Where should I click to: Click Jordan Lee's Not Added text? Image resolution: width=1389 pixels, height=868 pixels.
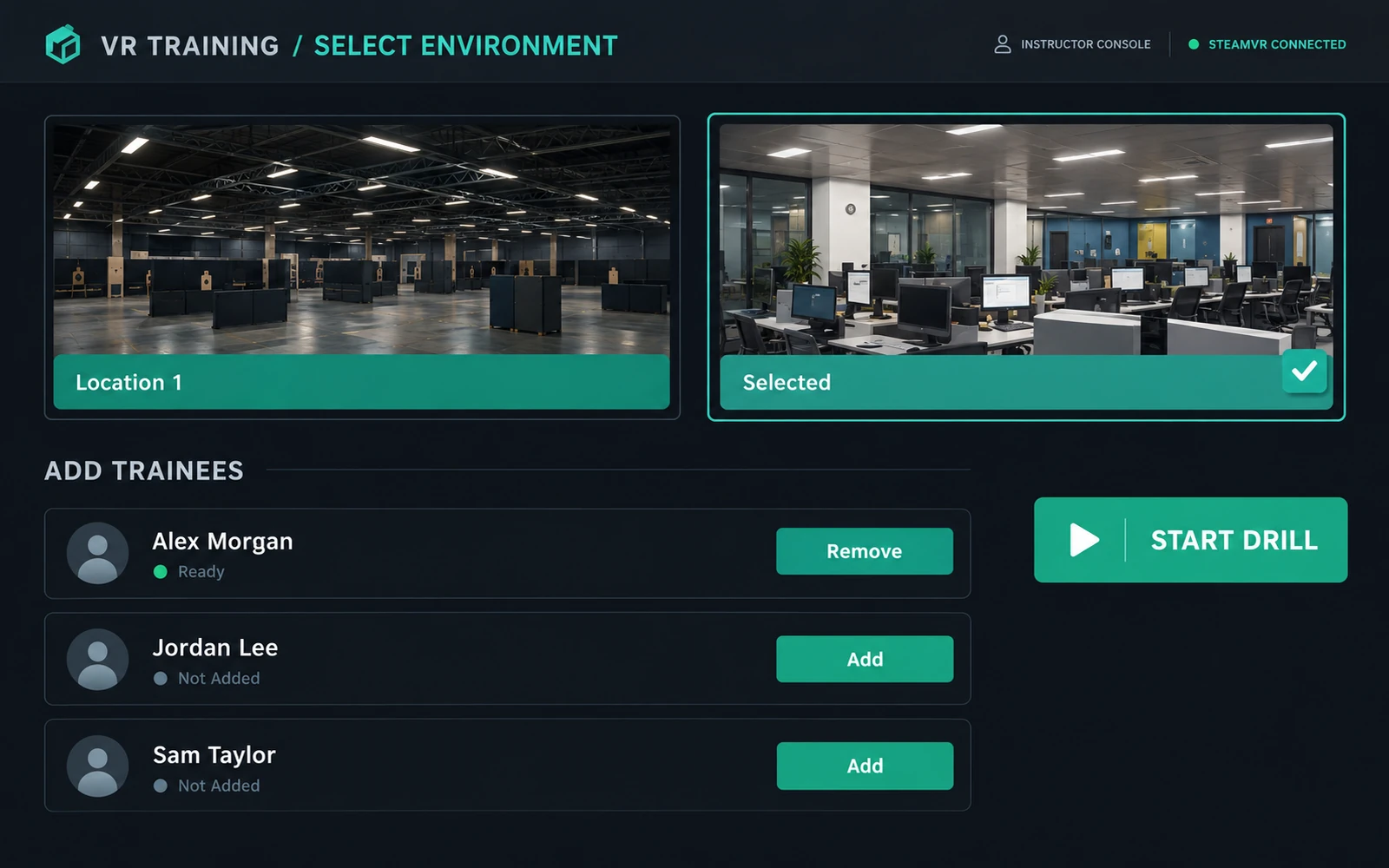pyautogui.click(x=219, y=679)
